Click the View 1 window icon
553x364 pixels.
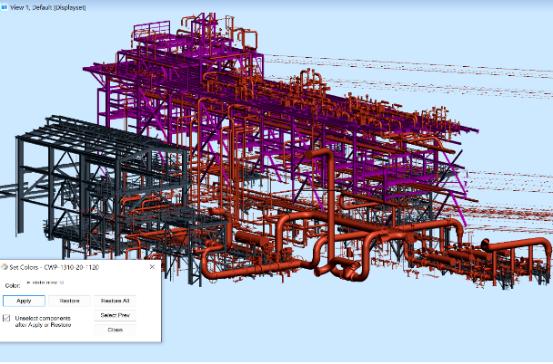pos(4,7)
